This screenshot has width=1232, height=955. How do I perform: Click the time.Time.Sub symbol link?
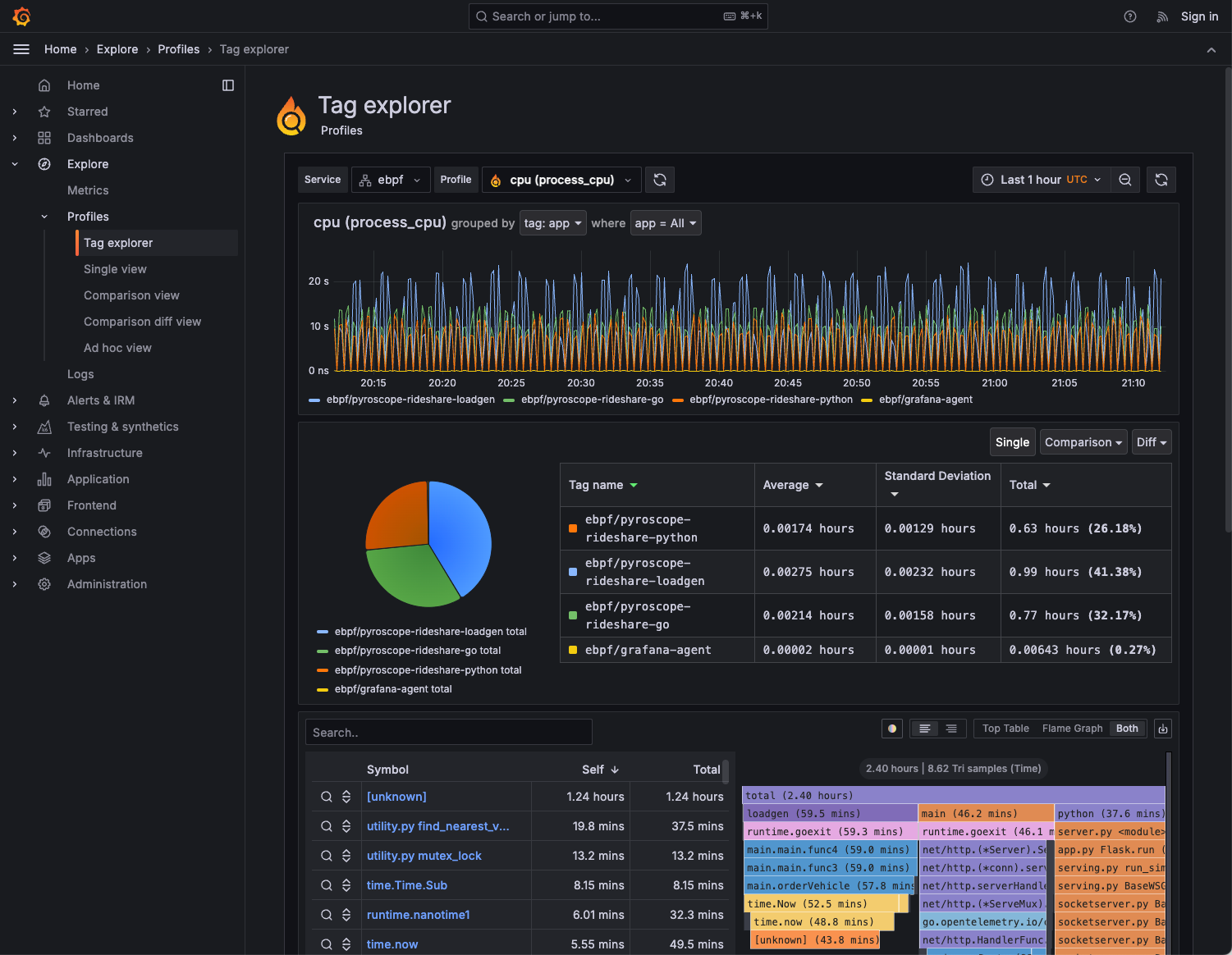click(407, 885)
